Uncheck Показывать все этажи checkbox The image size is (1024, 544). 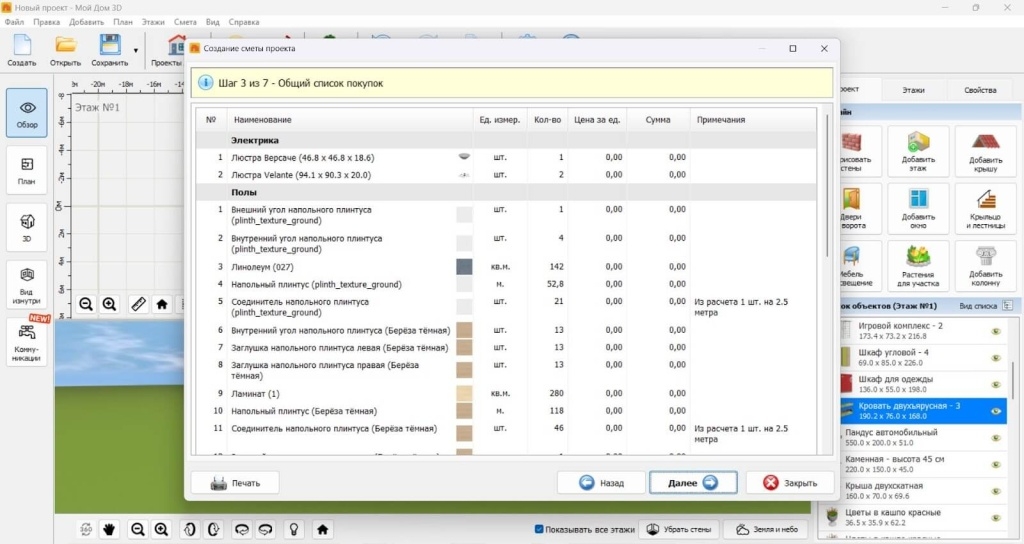(540, 529)
